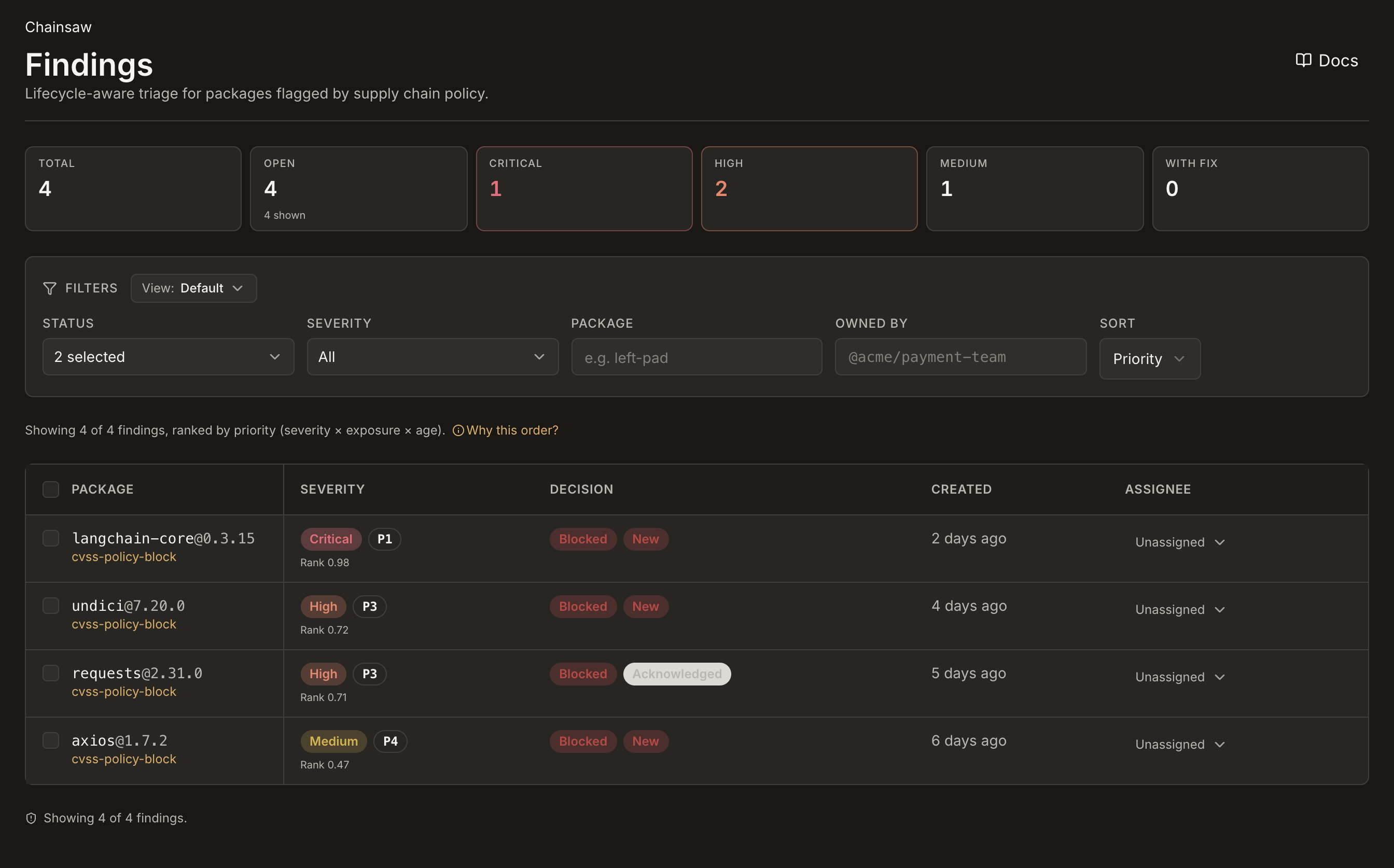1394x868 pixels.
Task: Check the requests@2.31.0 row checkbox
Action: 51,673
